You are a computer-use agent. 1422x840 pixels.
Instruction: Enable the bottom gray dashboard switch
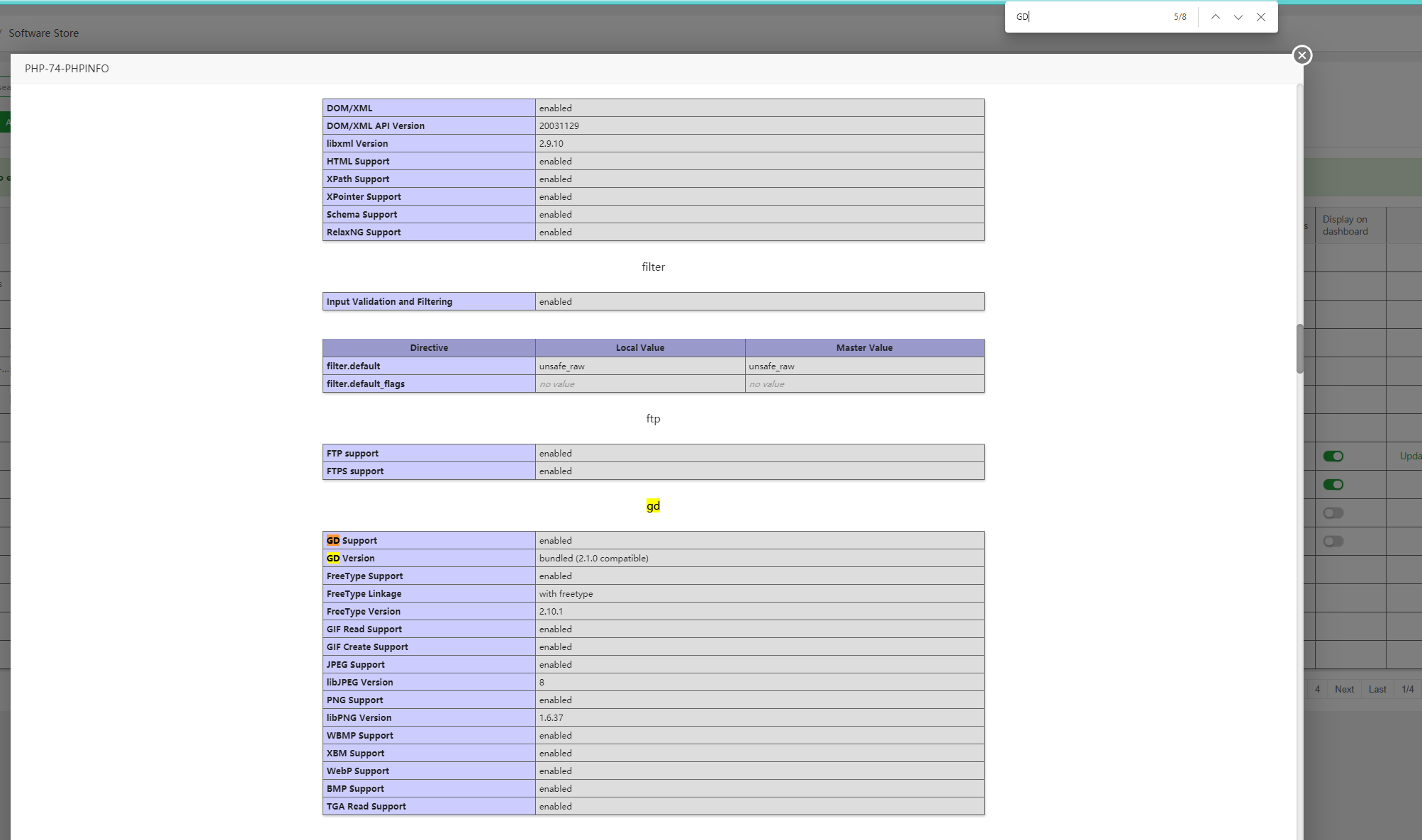point(1333,542)
